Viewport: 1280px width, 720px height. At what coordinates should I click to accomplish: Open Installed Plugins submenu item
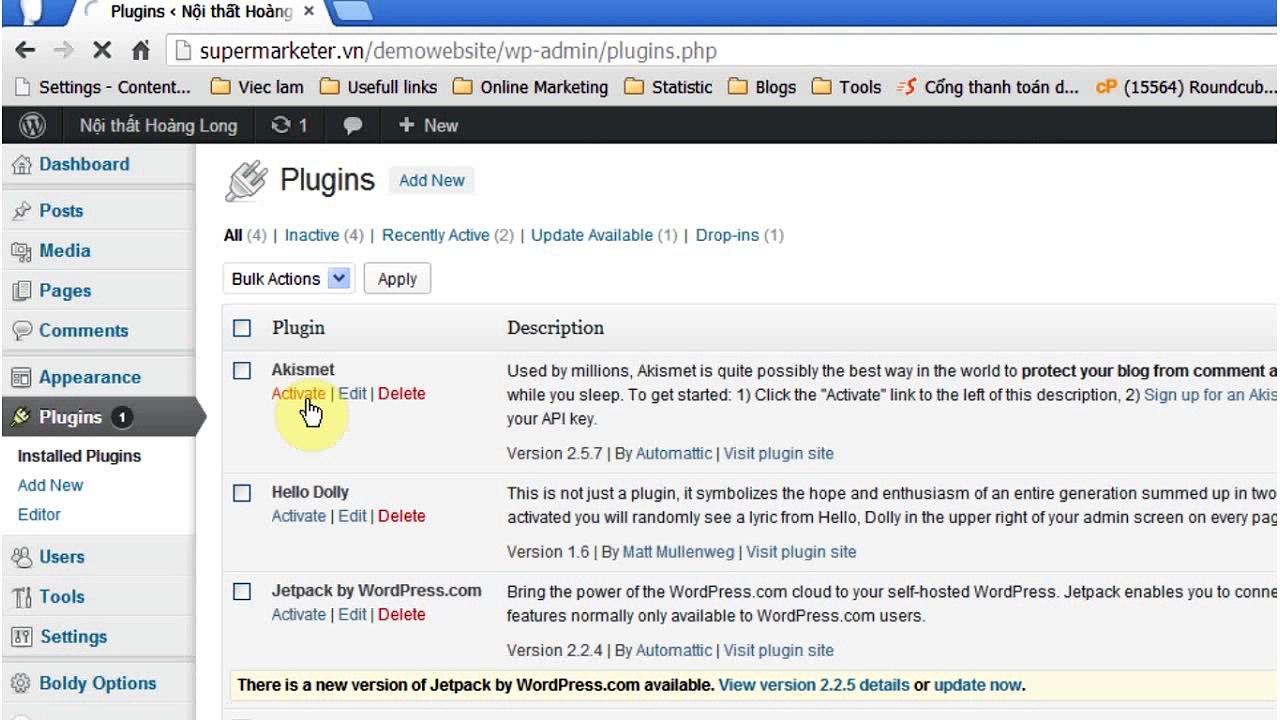[79, 456]
